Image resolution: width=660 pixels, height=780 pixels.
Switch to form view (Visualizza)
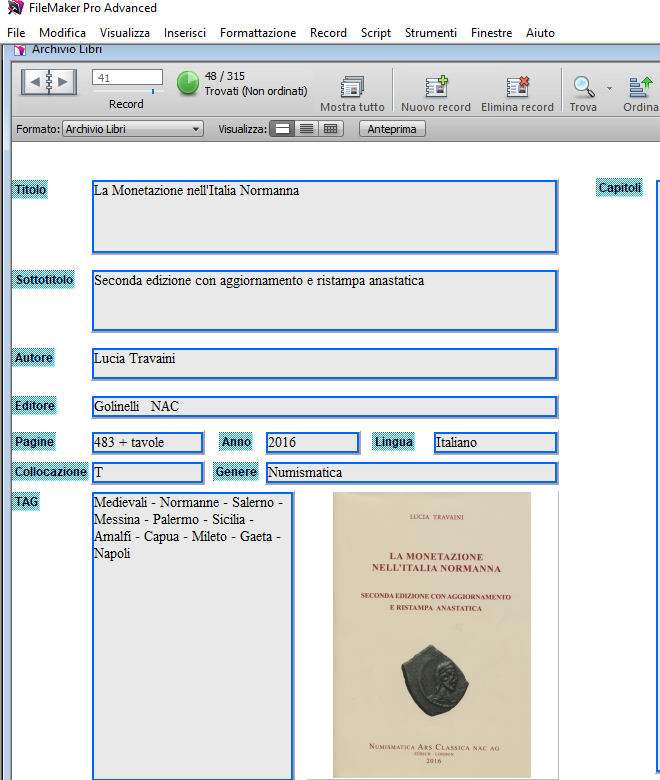282,129
